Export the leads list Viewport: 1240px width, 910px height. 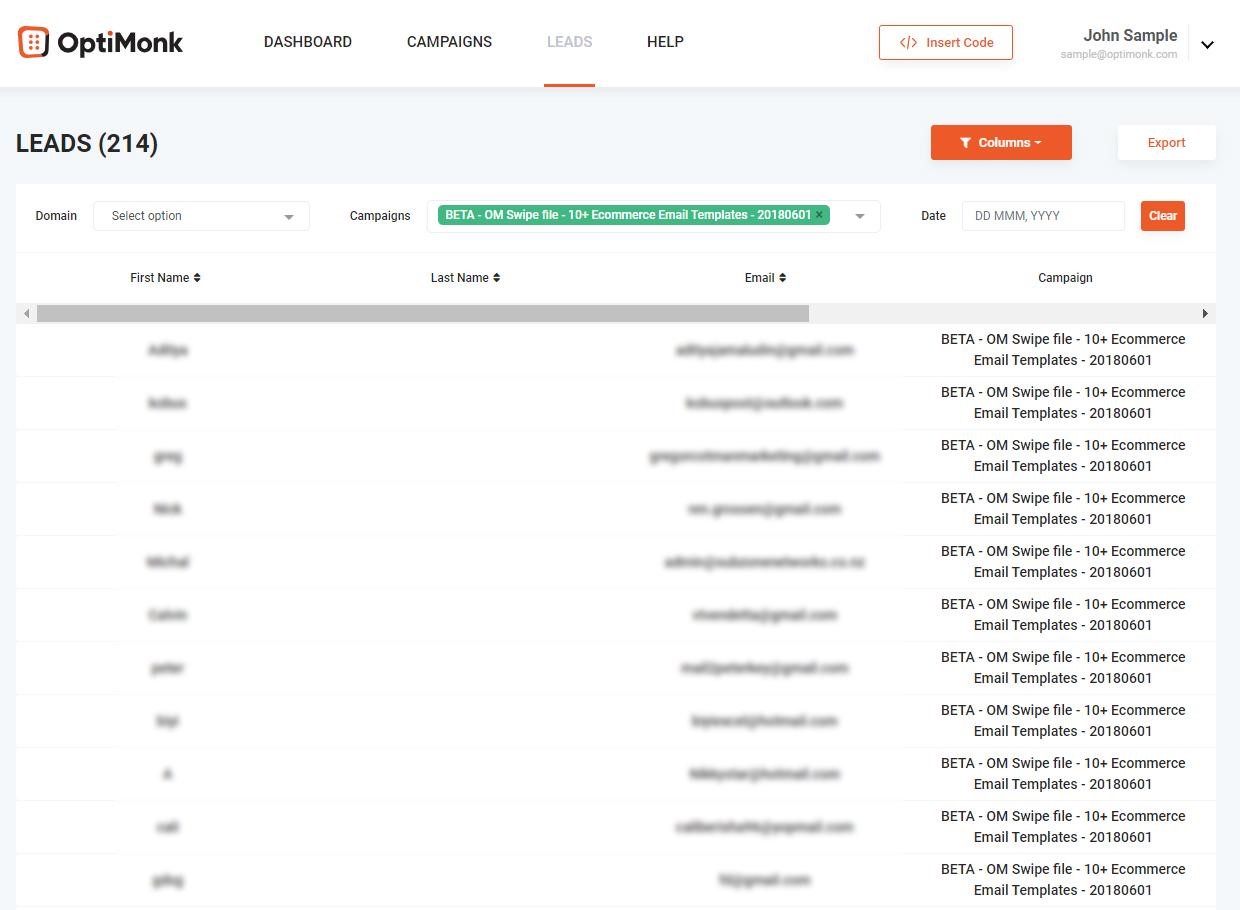click(x=1166, y=143)
